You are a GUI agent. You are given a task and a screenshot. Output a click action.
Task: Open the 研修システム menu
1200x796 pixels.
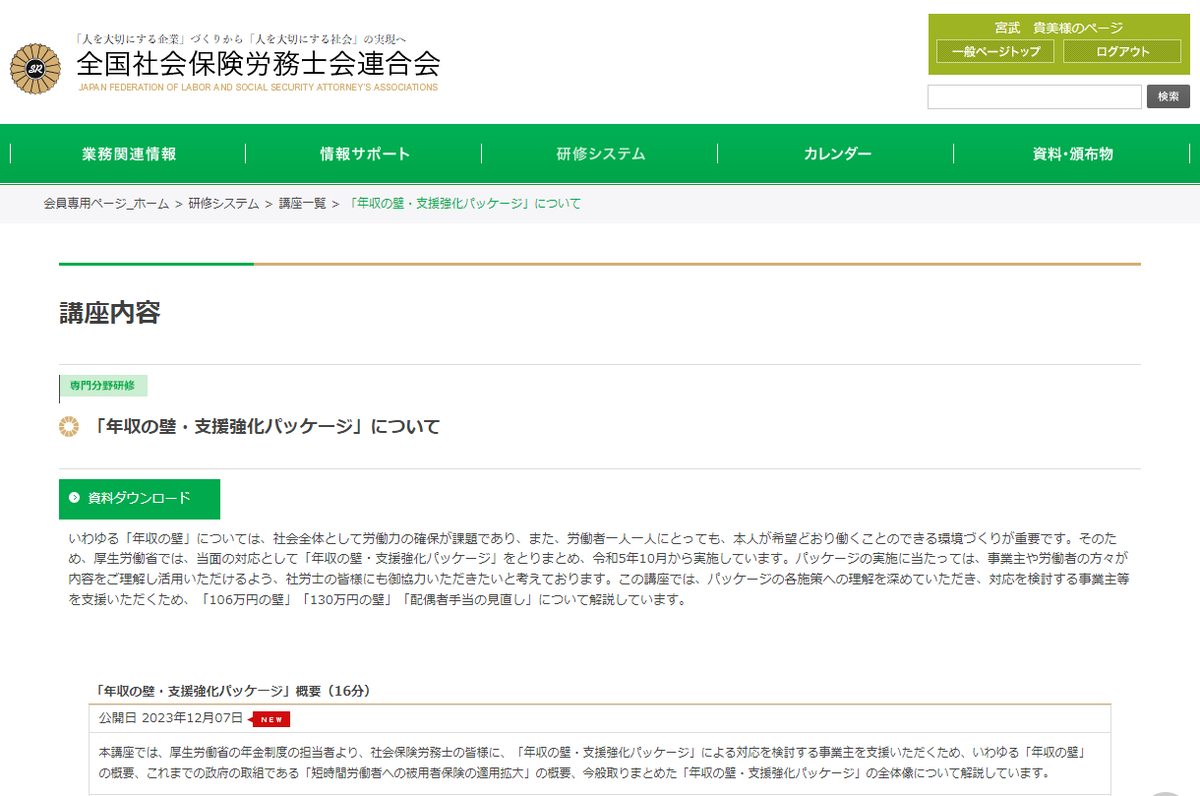tap(600, 154)
